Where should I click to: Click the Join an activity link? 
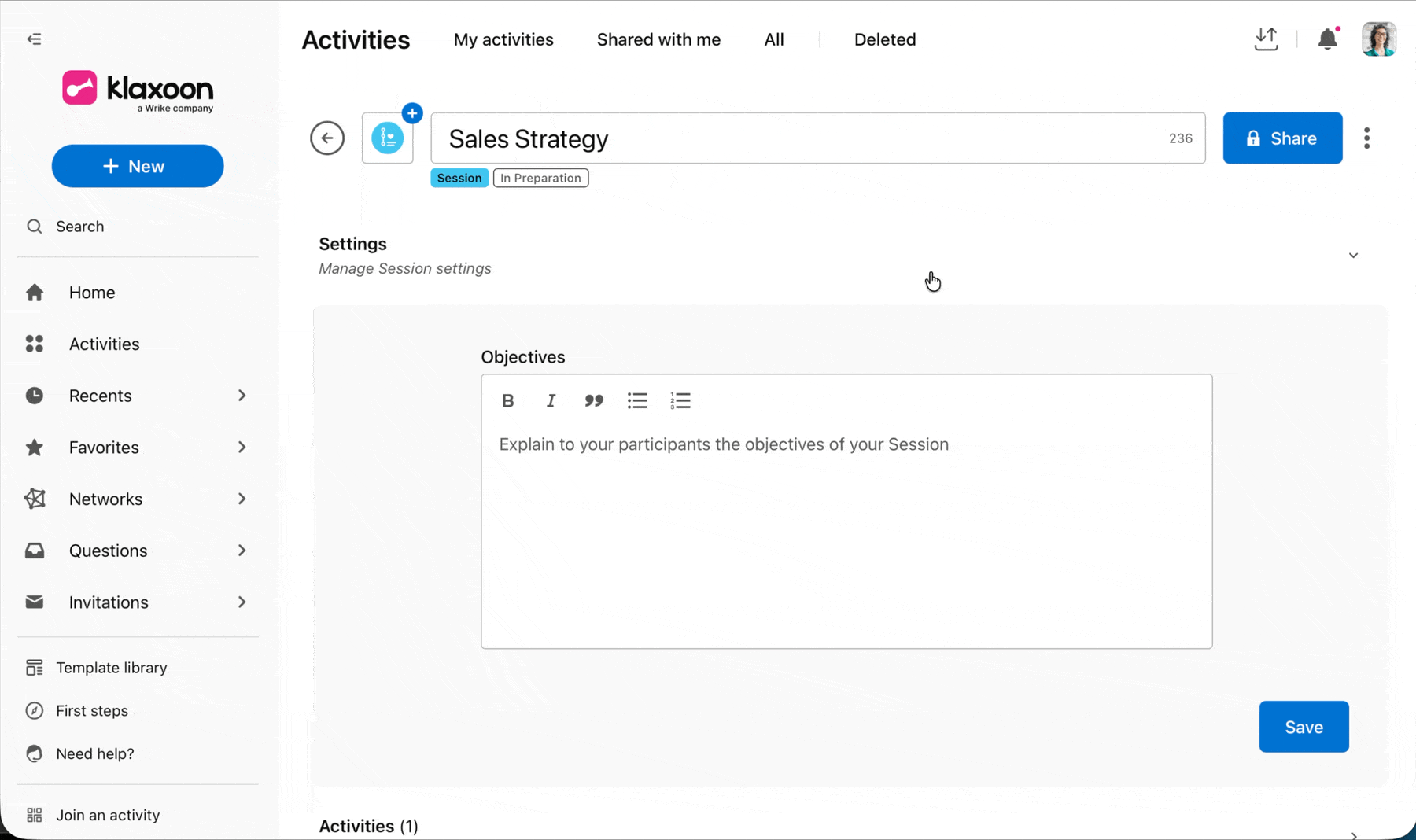click(x=108, y=815)
